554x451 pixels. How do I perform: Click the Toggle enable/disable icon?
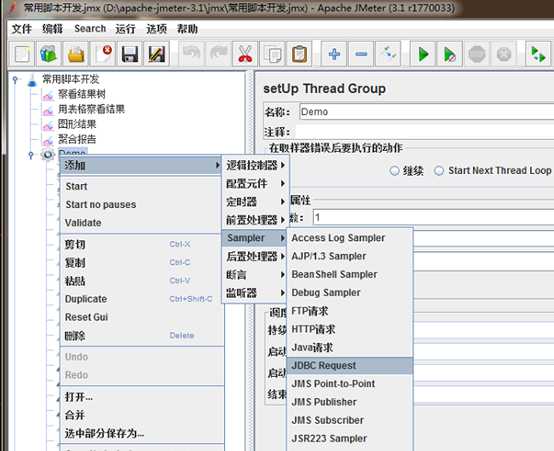388,54
